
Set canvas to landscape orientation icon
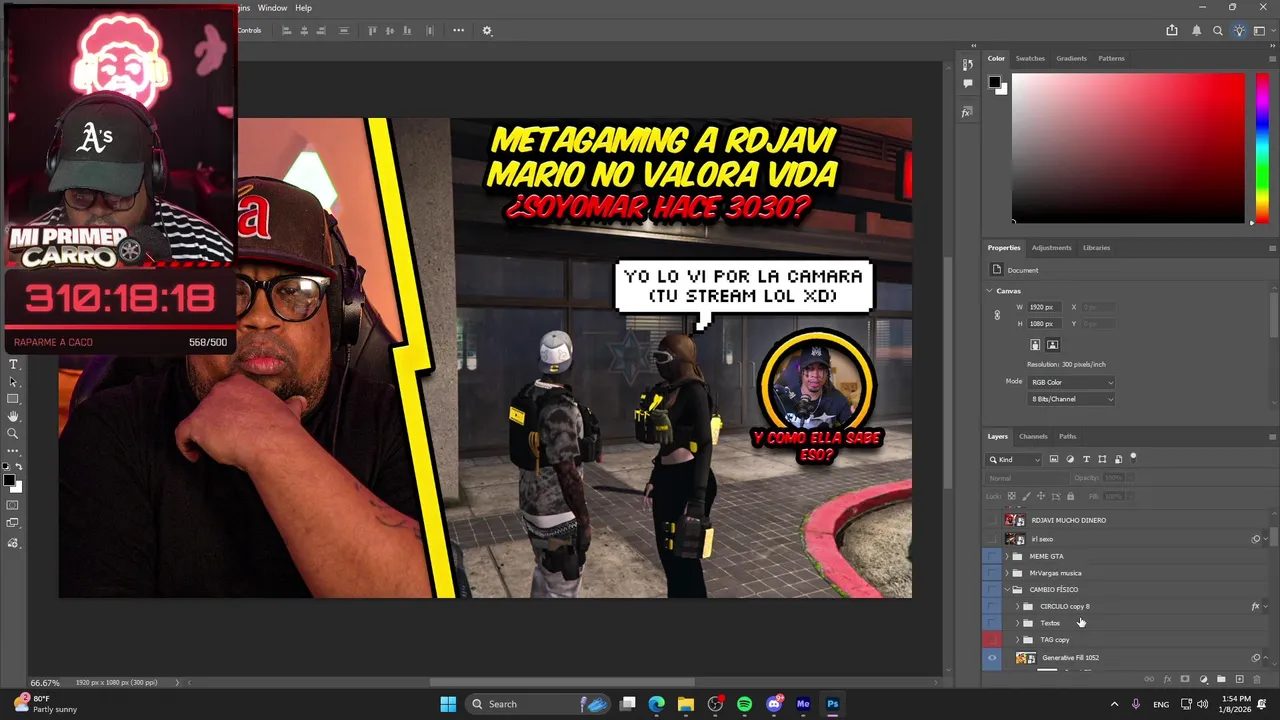(1052, 345)
